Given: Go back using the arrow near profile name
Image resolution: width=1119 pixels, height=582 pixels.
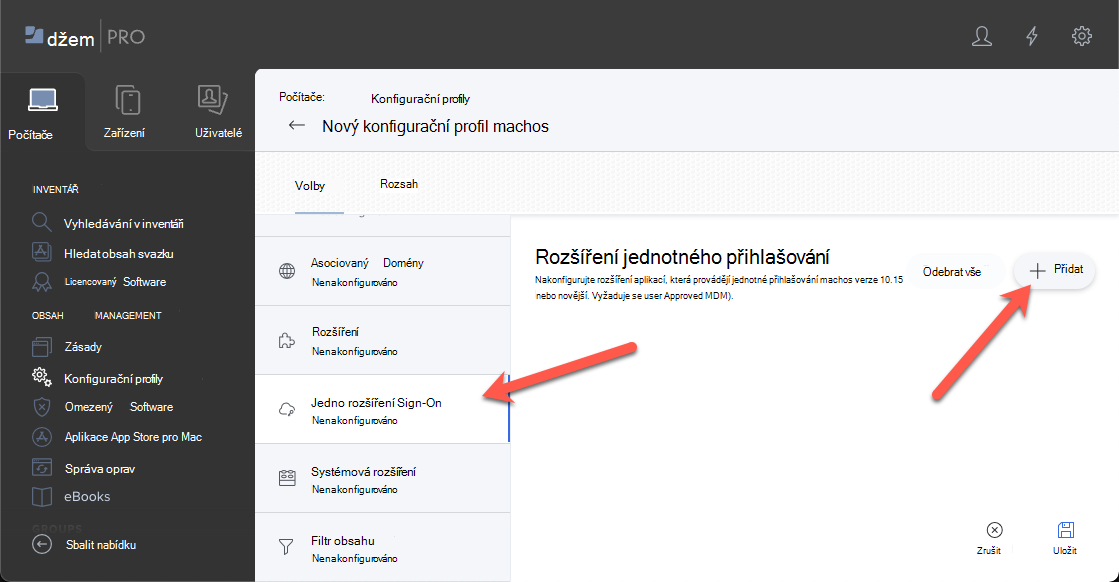Looking at the screenshot, I should [x=296, y=125].
